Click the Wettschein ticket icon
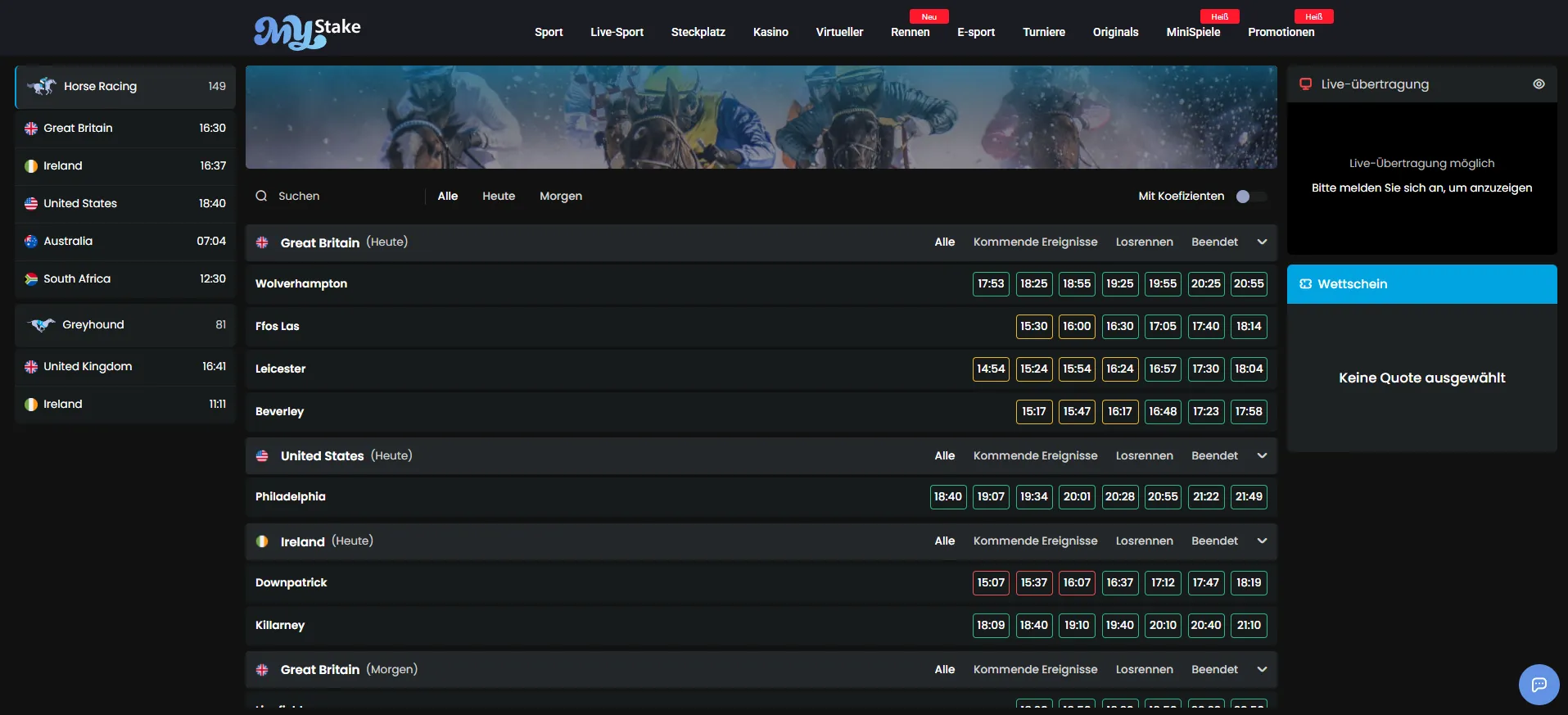Image resolution: width=1568 pixels, height=715 pixels. tap(1305, 284)
